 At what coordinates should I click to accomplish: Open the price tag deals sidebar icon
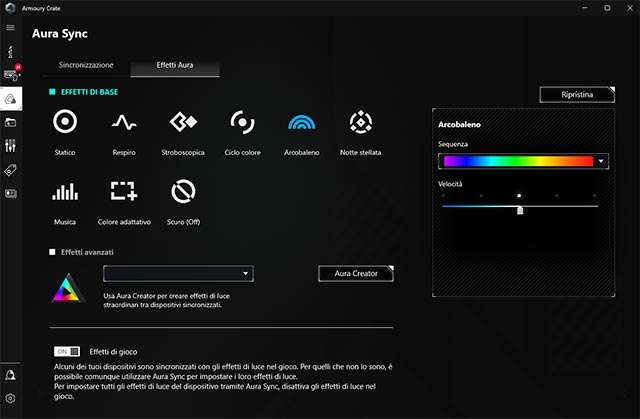tap(11, 170)
